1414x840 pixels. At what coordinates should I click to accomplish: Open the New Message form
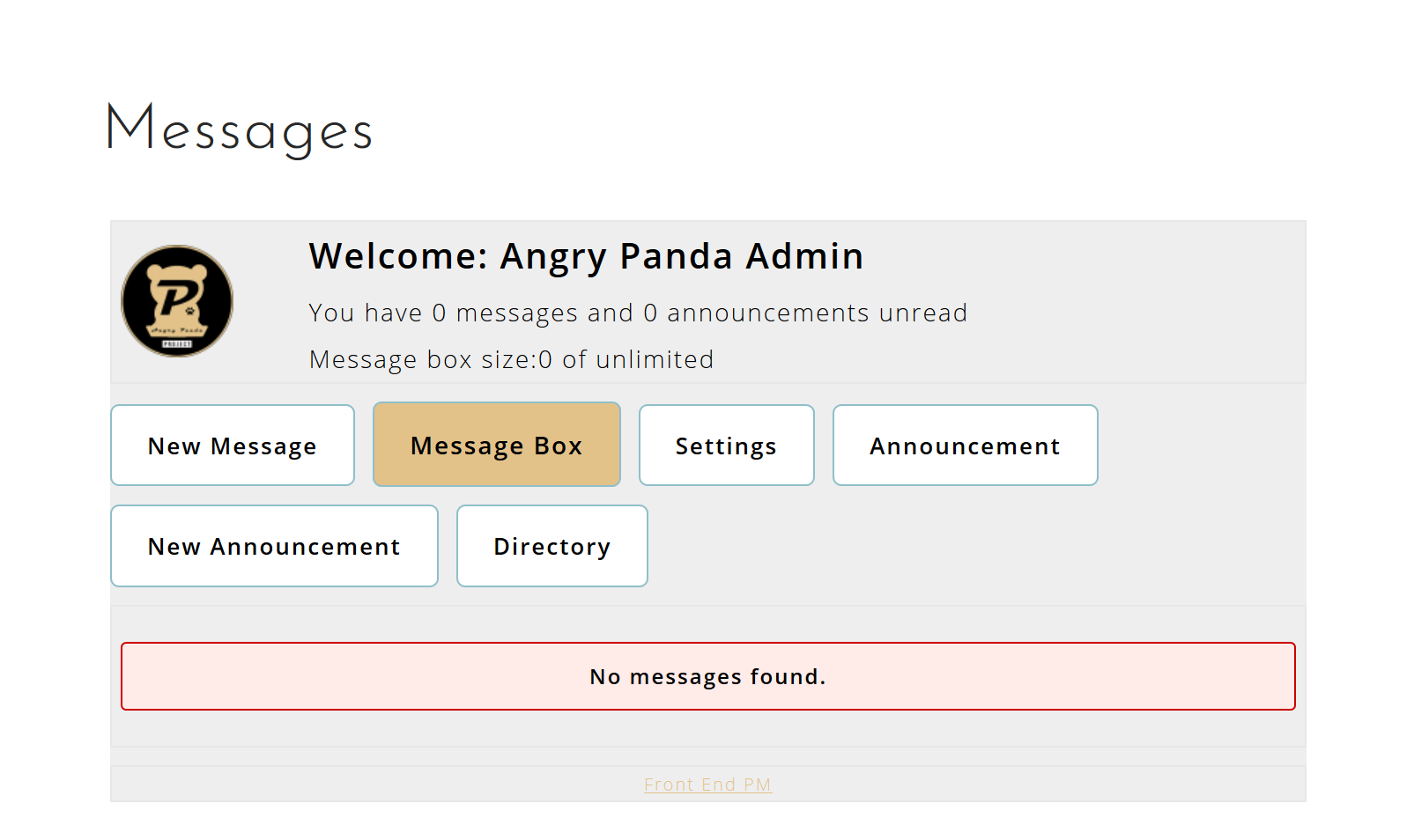(233, 446)
